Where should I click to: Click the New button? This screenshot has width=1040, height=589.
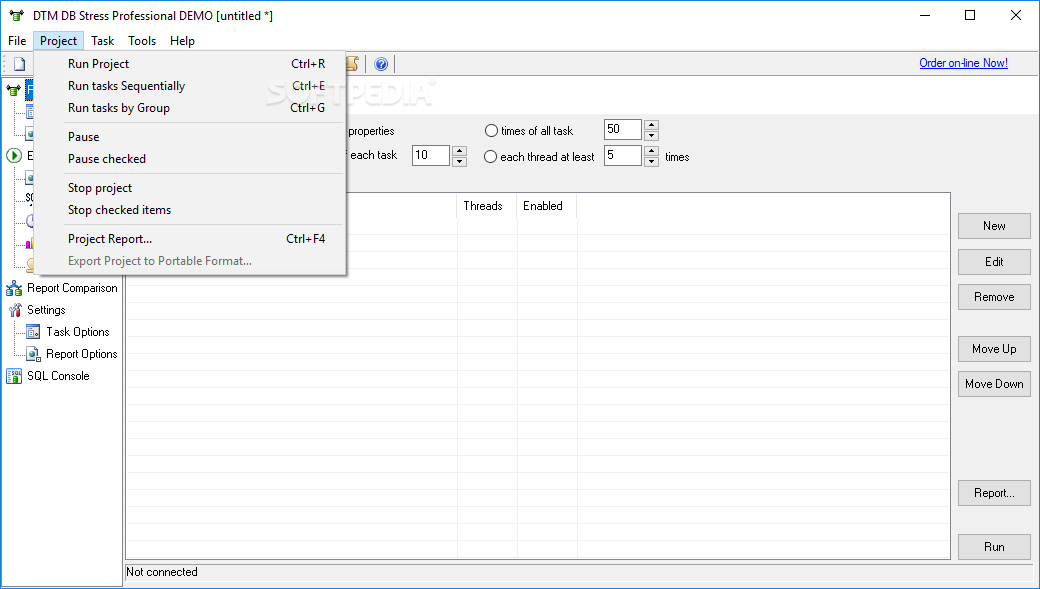[x=994, y=226]
